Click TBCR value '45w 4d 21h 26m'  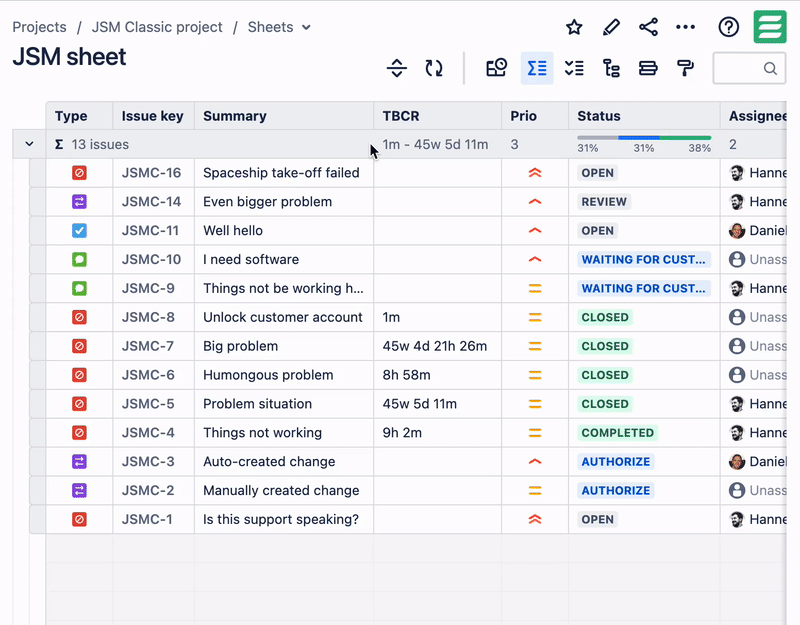435,346
